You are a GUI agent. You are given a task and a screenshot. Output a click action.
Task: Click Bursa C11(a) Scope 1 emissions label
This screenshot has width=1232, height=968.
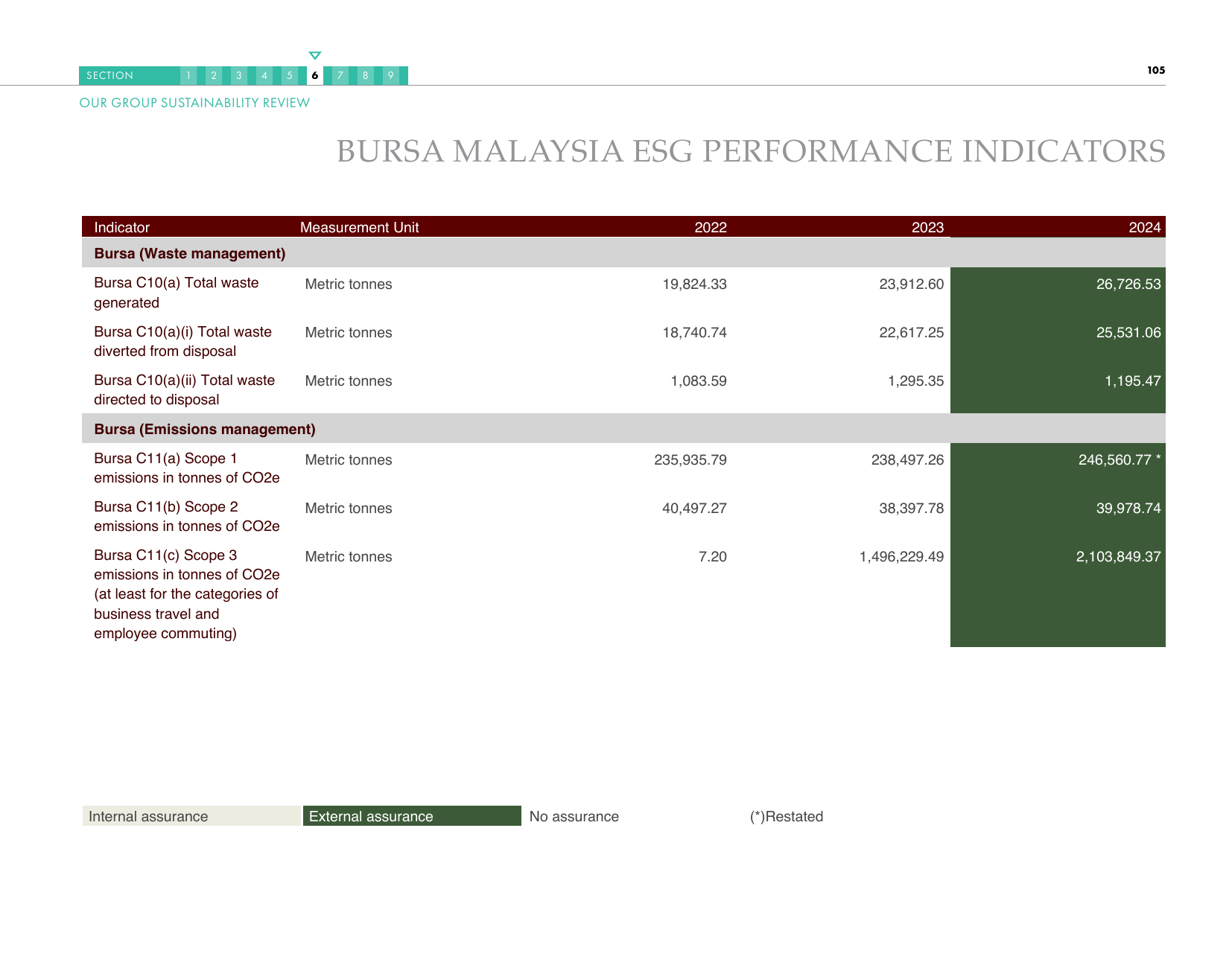pos(187,468)
